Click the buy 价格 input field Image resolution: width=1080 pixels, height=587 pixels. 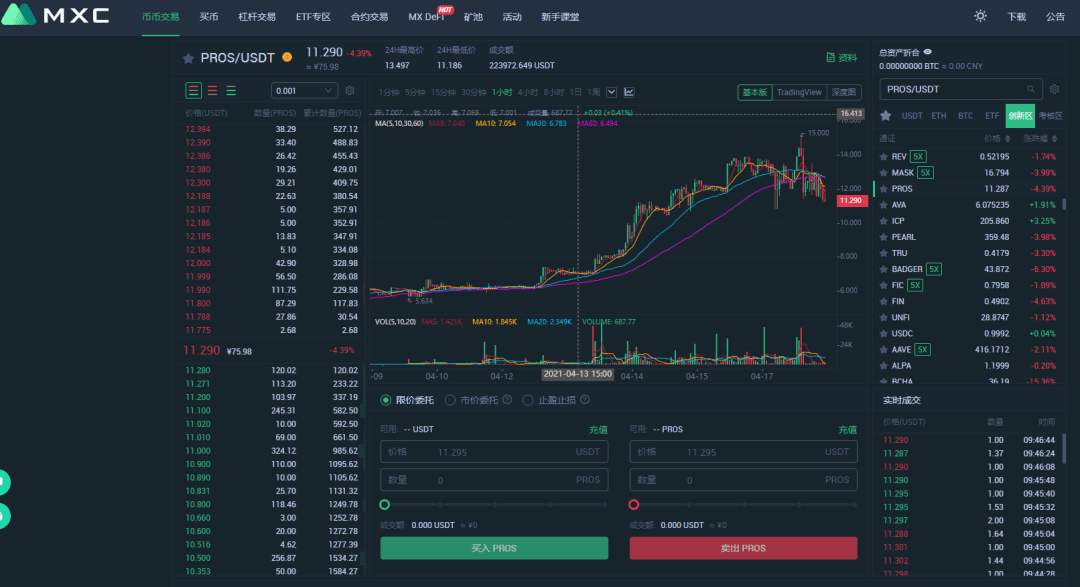494,452
